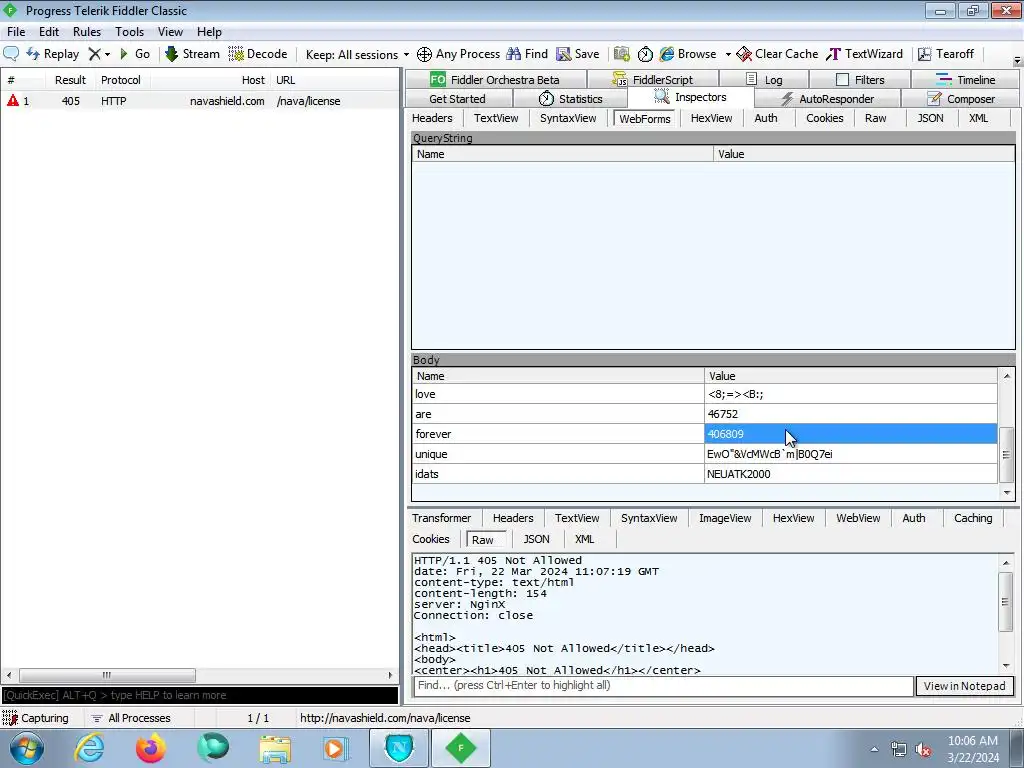Click the camera screenshot icon in toolbar
The width and height of the screenshot is (1024, 768).
point(622,54)
